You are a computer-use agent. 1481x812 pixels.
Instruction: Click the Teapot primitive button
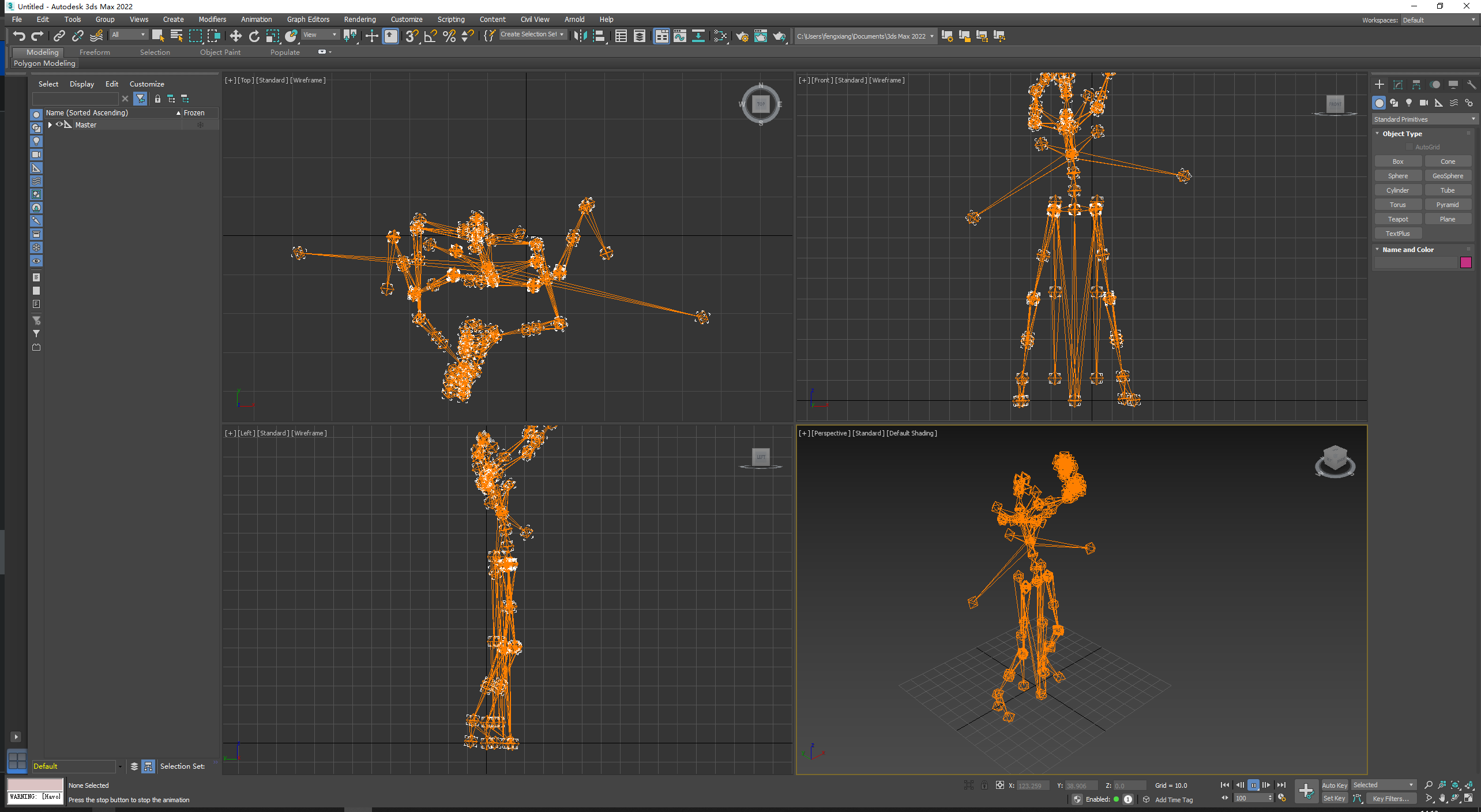1397,219
